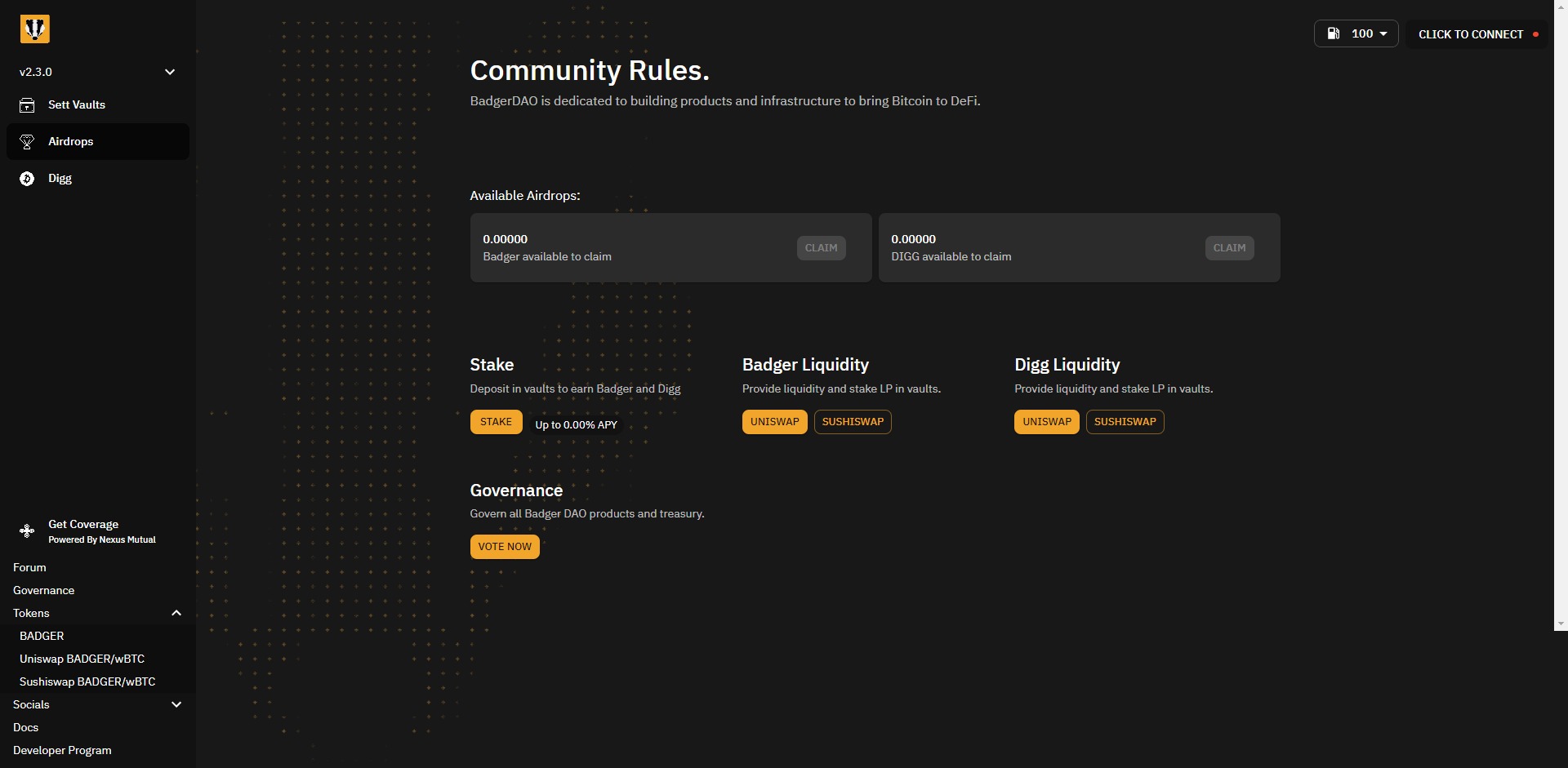Open the Docs link
Viewport: 1568px width, 768px height.
click(x=25, y=727)
